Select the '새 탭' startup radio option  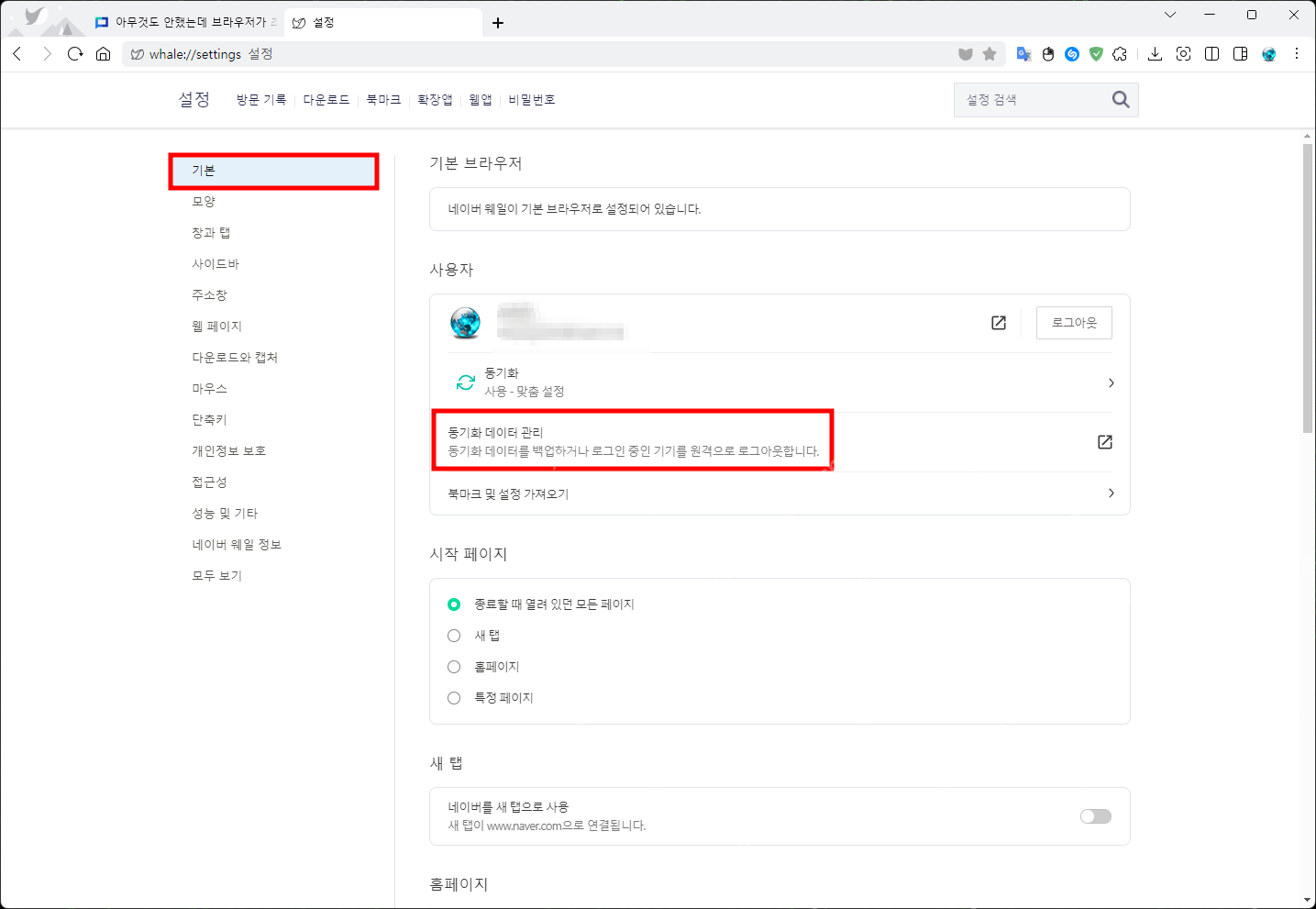[454, 636]
